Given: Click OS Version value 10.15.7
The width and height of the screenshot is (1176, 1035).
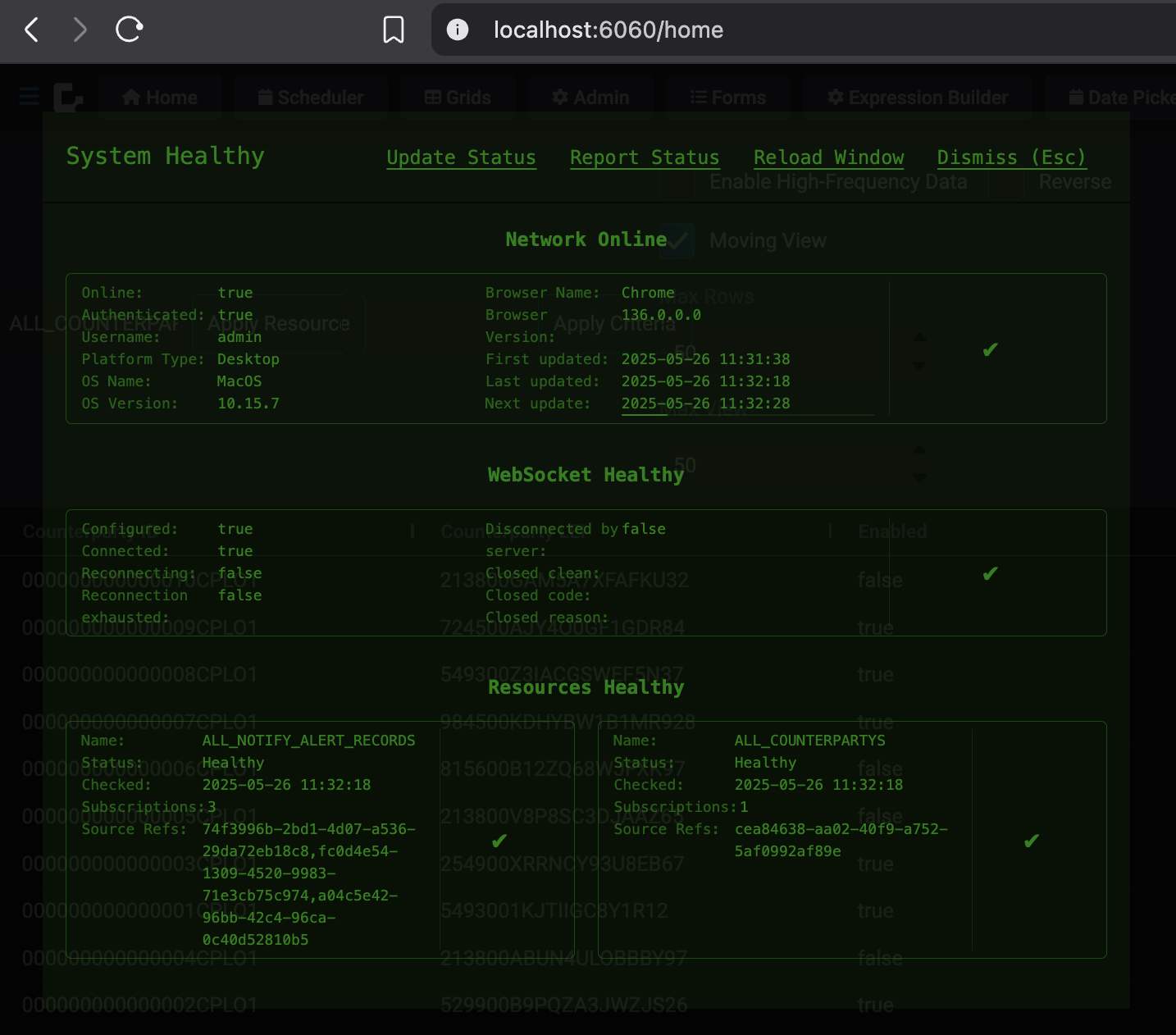Looking at the screenshot, I should tap(248, 404).
